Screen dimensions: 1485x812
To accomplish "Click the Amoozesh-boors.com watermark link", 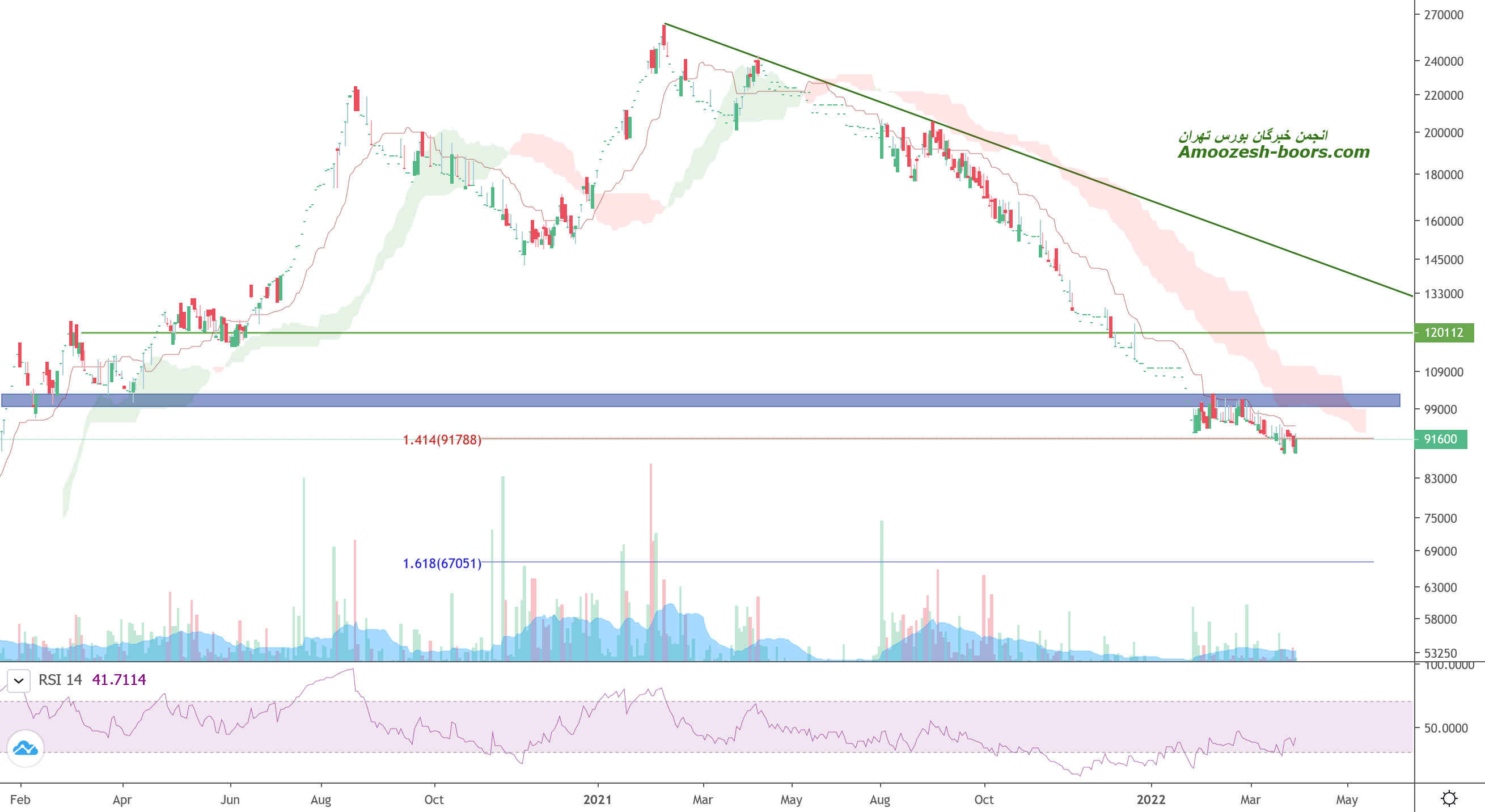I will pos(1274,152).
